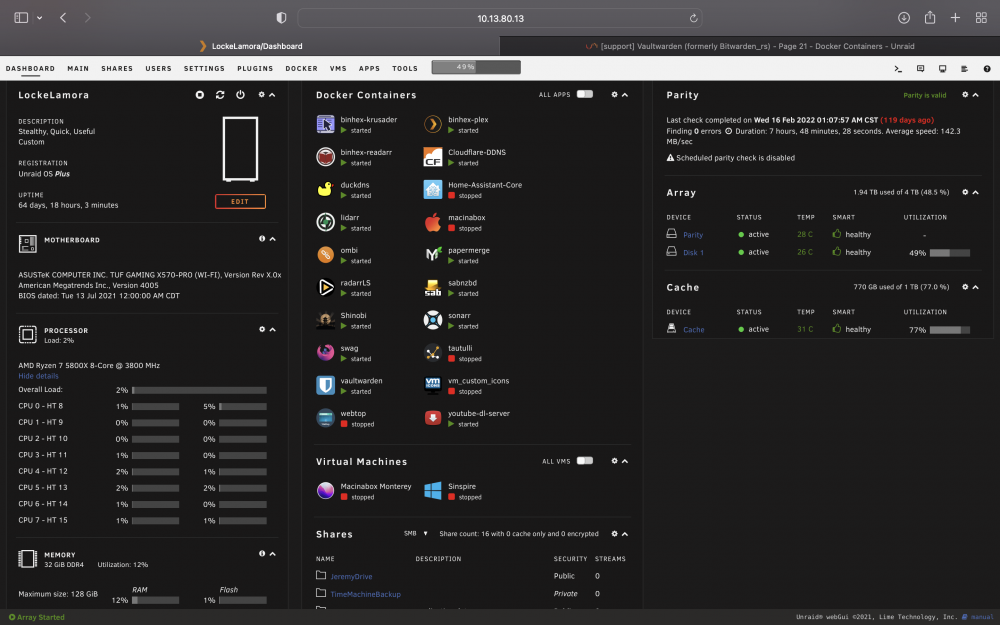The width and height of the screenshot is (1000, 625).
Task: Click the Macinabox Monterey VM icon
Action: tap(325, 490)
